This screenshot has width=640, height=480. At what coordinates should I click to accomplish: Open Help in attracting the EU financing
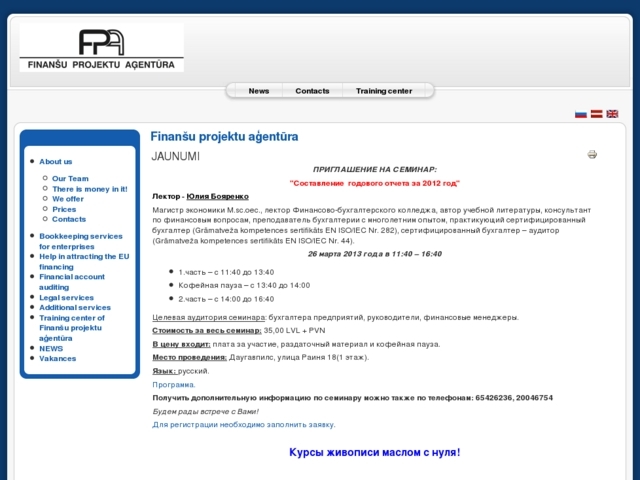tap(84, 262)
